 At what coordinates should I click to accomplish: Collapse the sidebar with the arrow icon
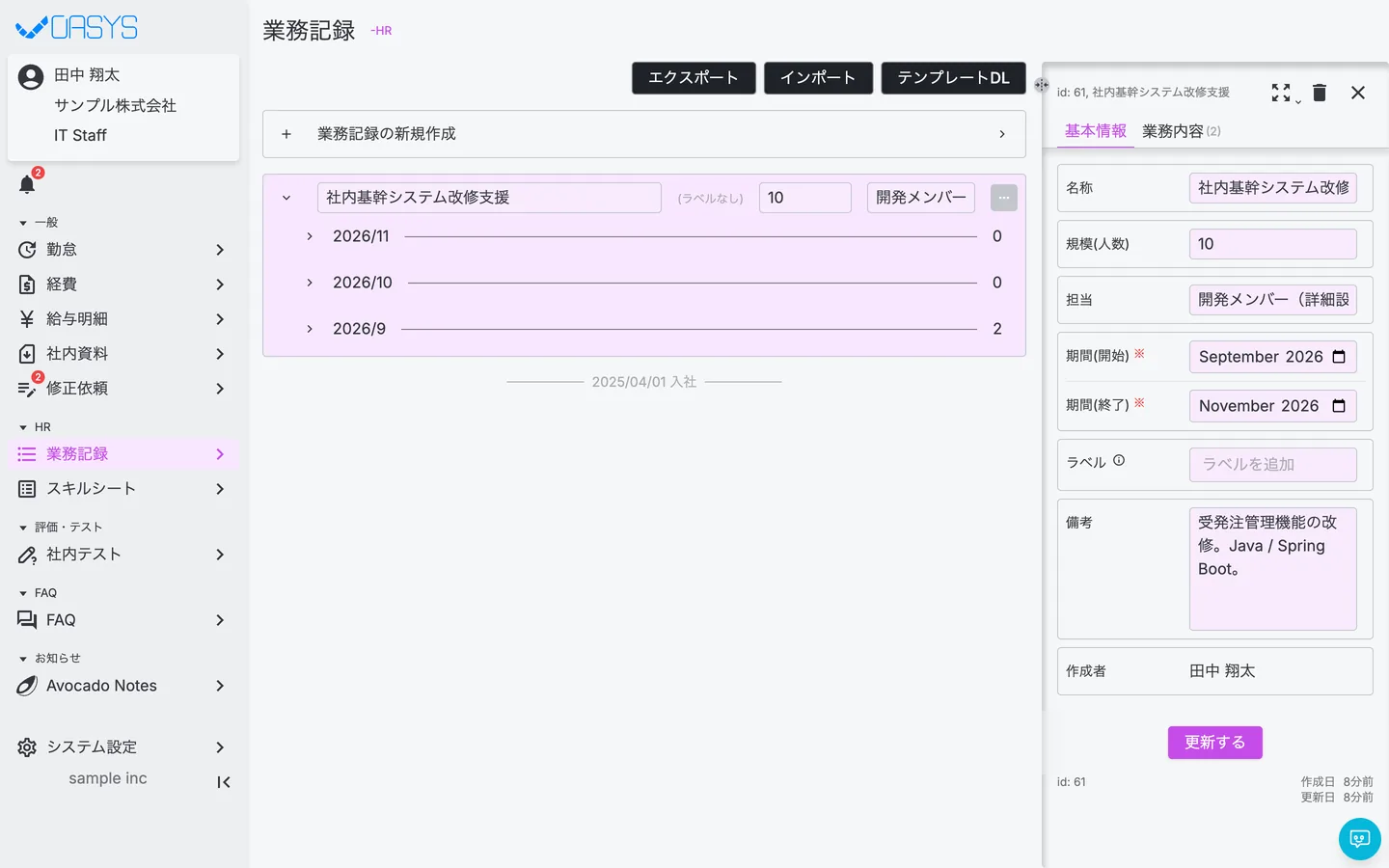coord(224,782)
